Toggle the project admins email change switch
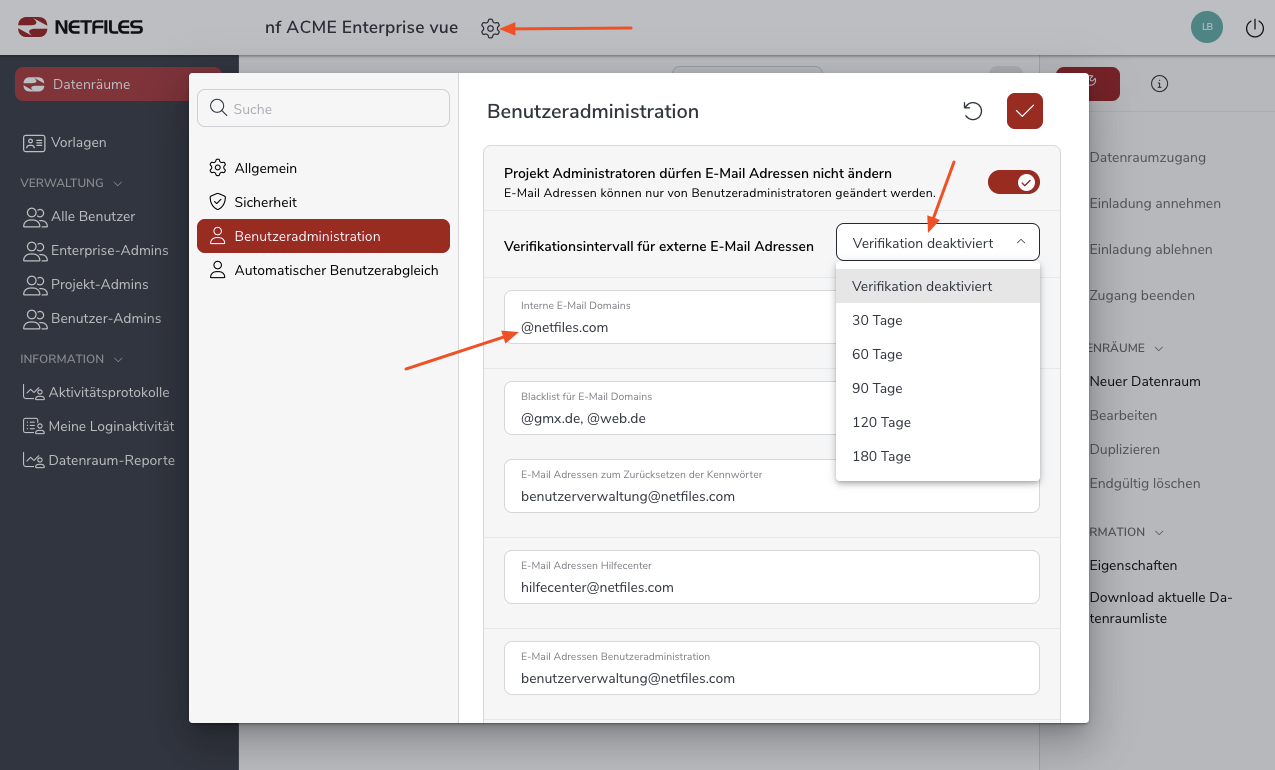 [1014, 182]
